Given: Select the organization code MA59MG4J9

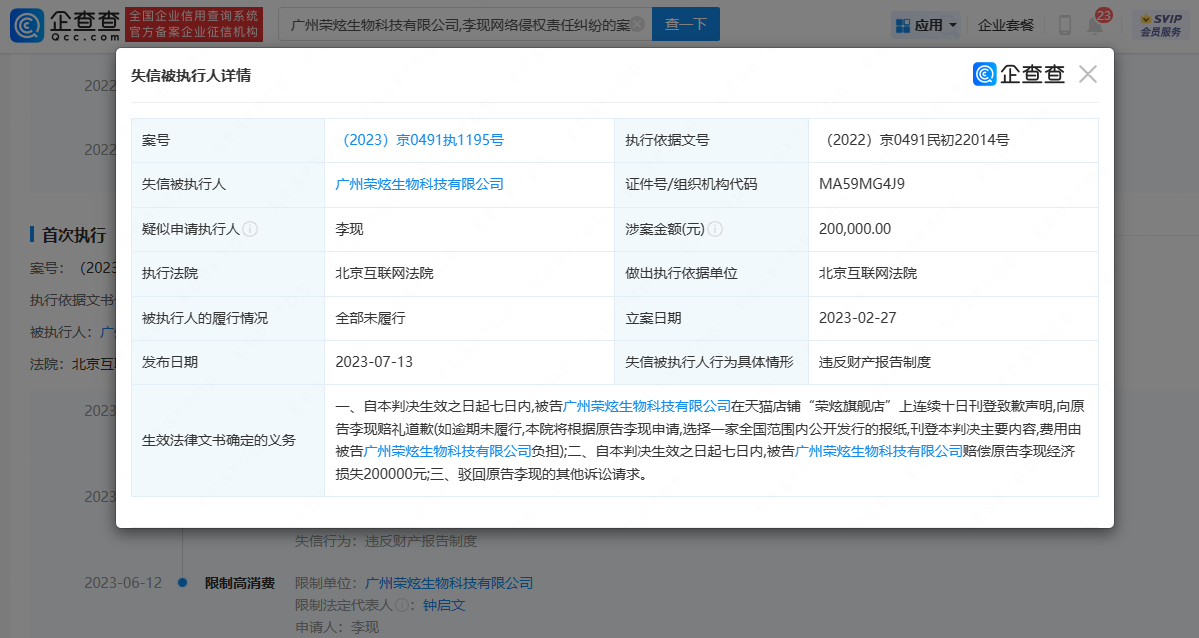Looking at the screenshot, I should pyautogui.click(x=862, y=184).
